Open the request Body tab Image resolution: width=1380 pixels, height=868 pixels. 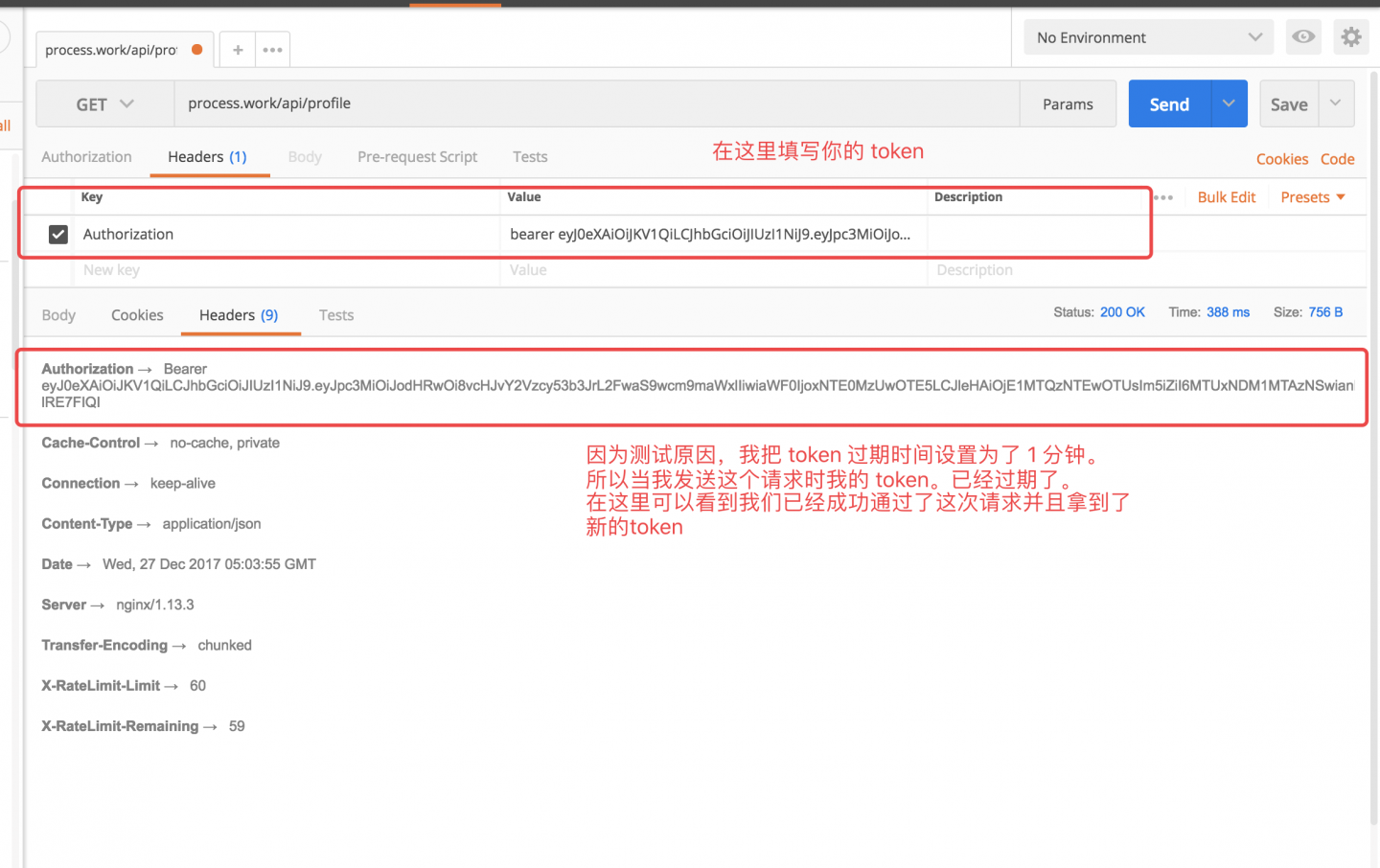(305, 157)
